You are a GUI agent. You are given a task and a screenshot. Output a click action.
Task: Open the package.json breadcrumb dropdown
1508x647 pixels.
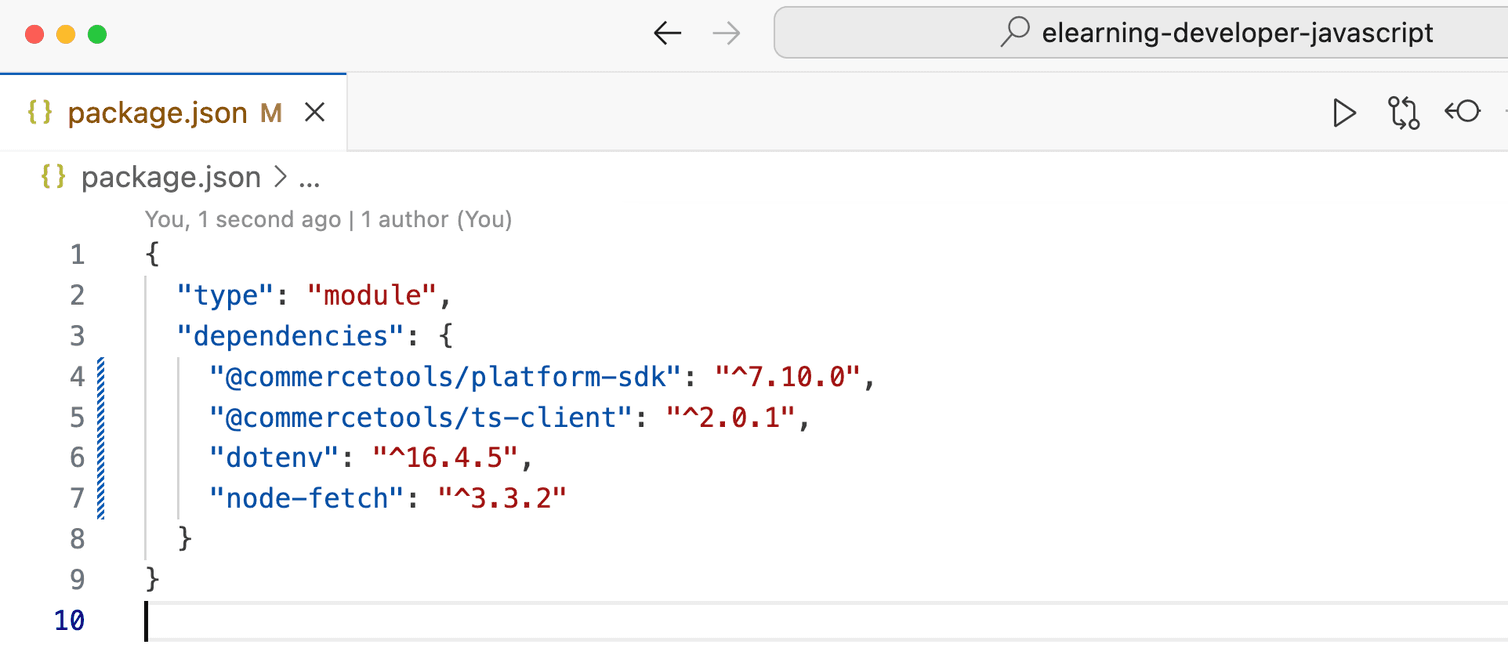pyautogui.click(x=170, y=178)
